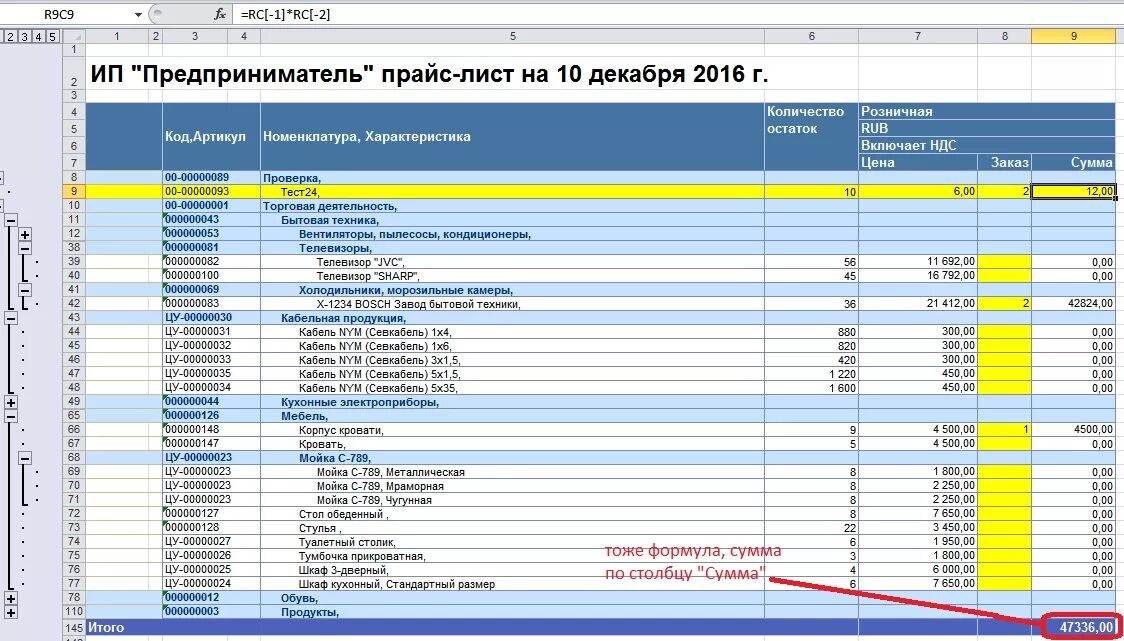1124x641 pixels.
Task: Click the Заказ column header cell
Action: [1004, 163]
